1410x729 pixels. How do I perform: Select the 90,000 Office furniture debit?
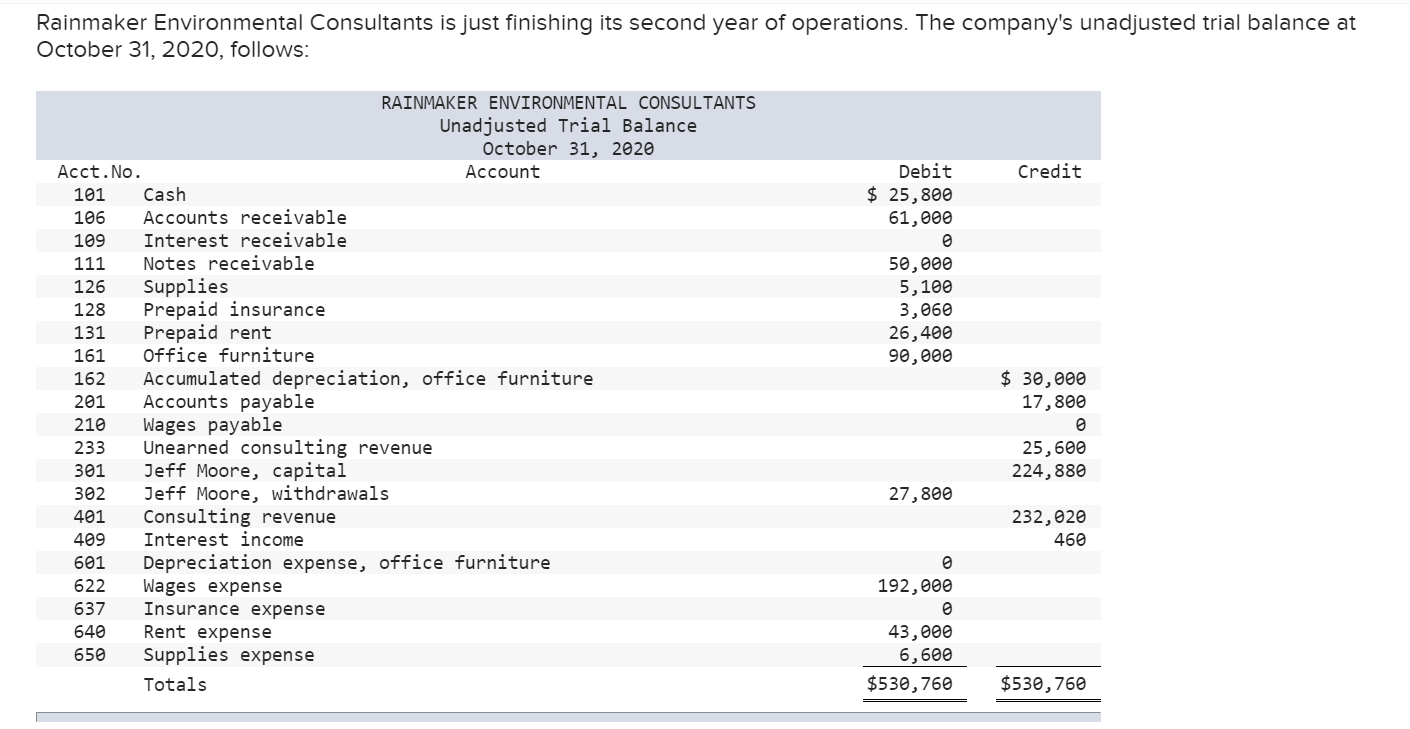pos(920,355)
